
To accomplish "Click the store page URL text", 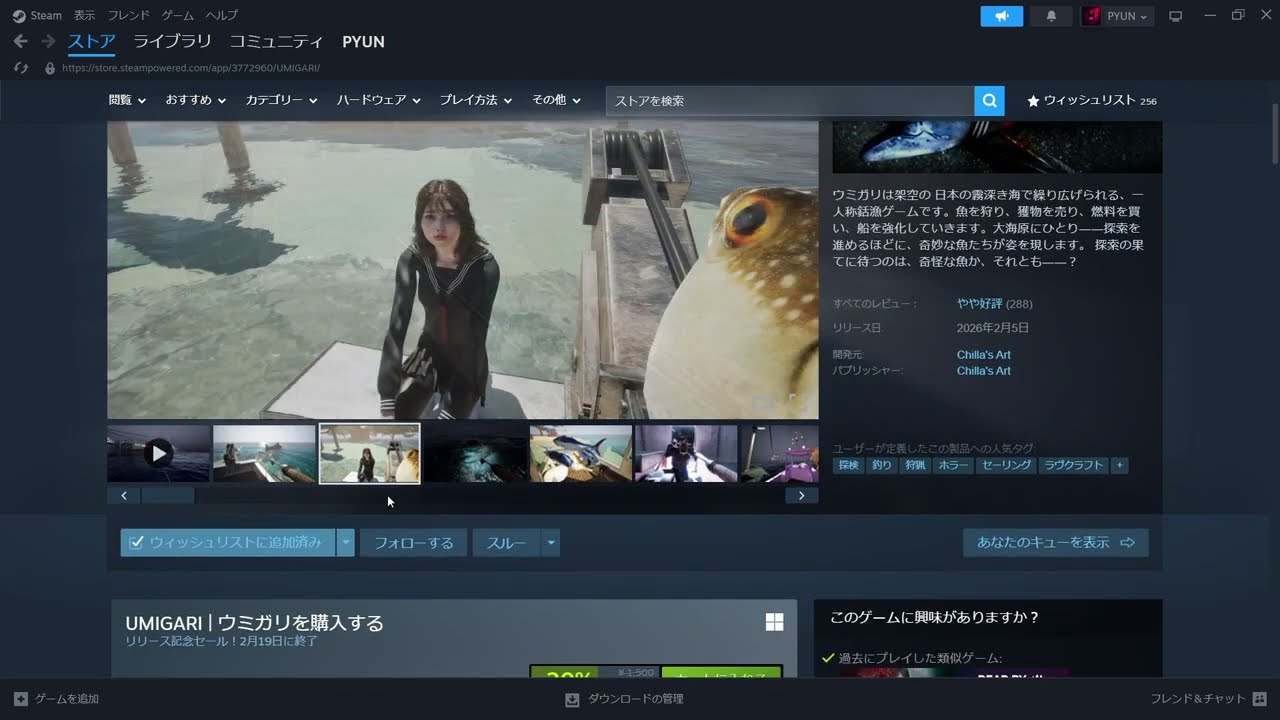I will pyautogui.click(x=191, y=68).
